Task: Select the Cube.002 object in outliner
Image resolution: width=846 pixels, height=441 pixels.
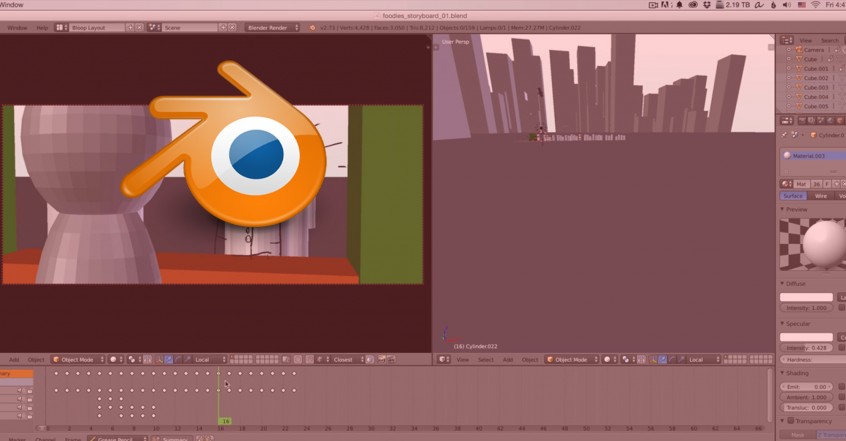Action: 816,78
